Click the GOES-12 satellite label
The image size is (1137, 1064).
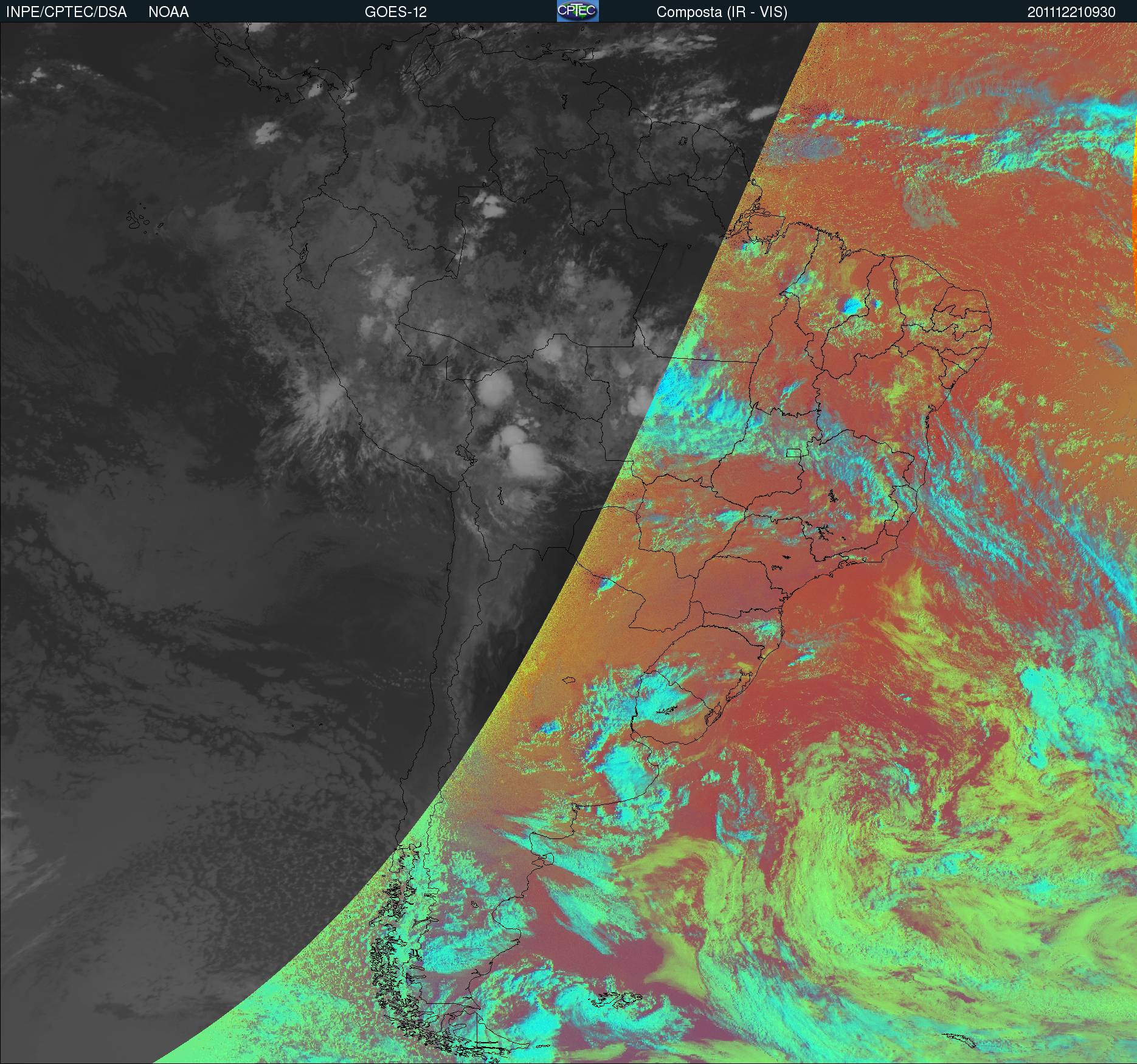[x=396, y=12]
